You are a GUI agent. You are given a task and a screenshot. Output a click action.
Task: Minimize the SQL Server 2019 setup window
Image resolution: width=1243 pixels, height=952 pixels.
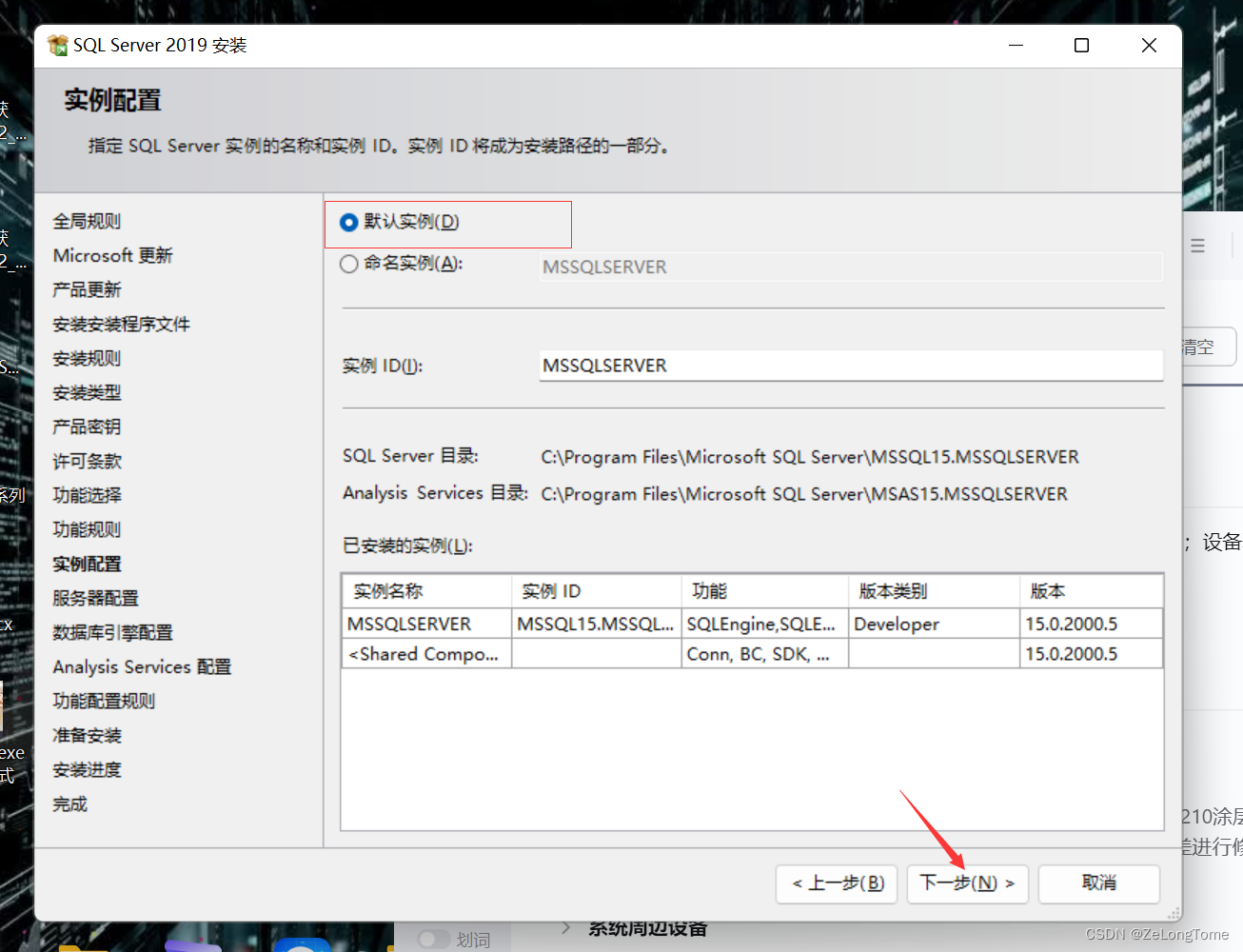(x=1016, y=45)
